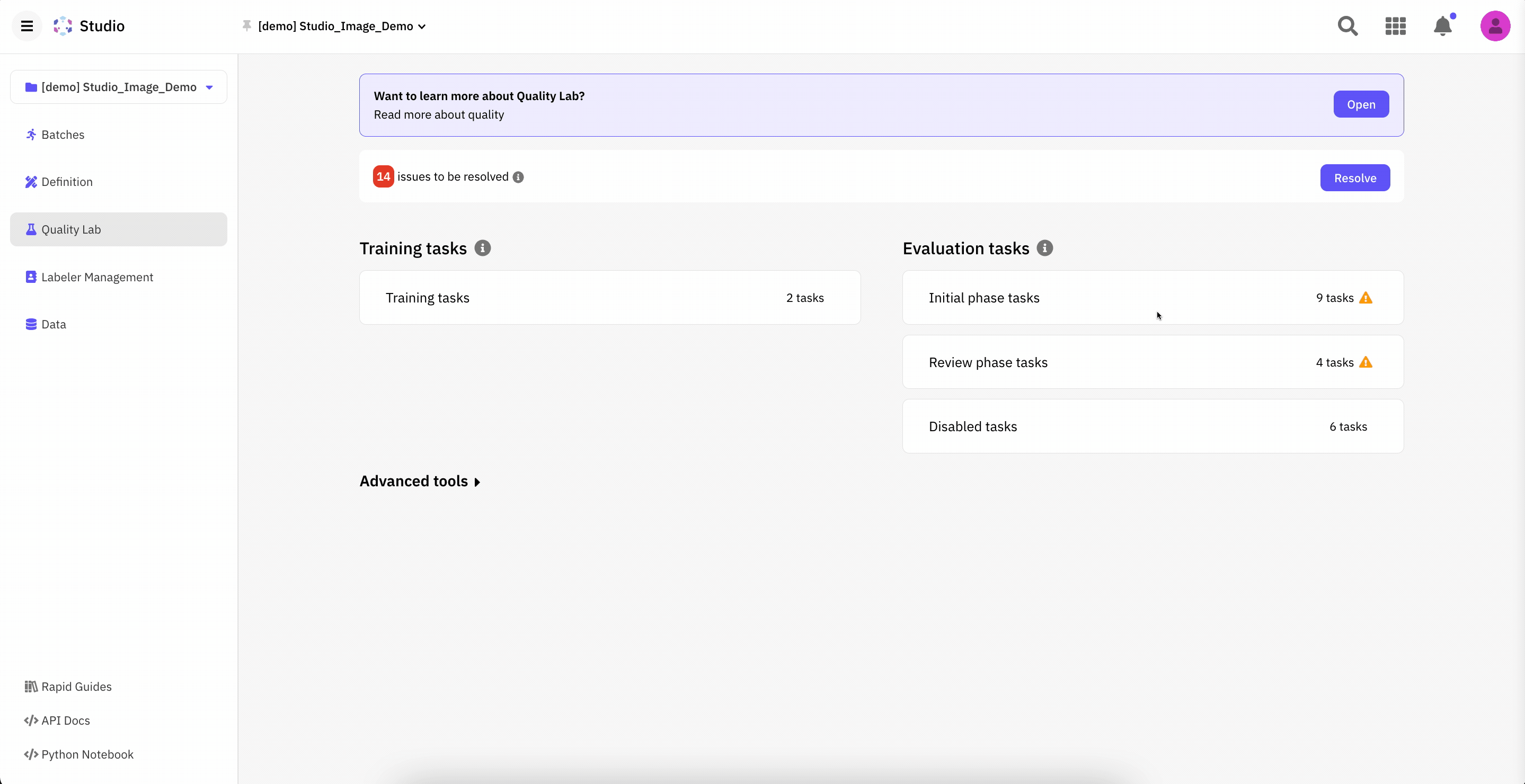This screenshot has width=1525, height=784.
Task: Select Definition in the sidebar
Action: (x=67, y=182)
